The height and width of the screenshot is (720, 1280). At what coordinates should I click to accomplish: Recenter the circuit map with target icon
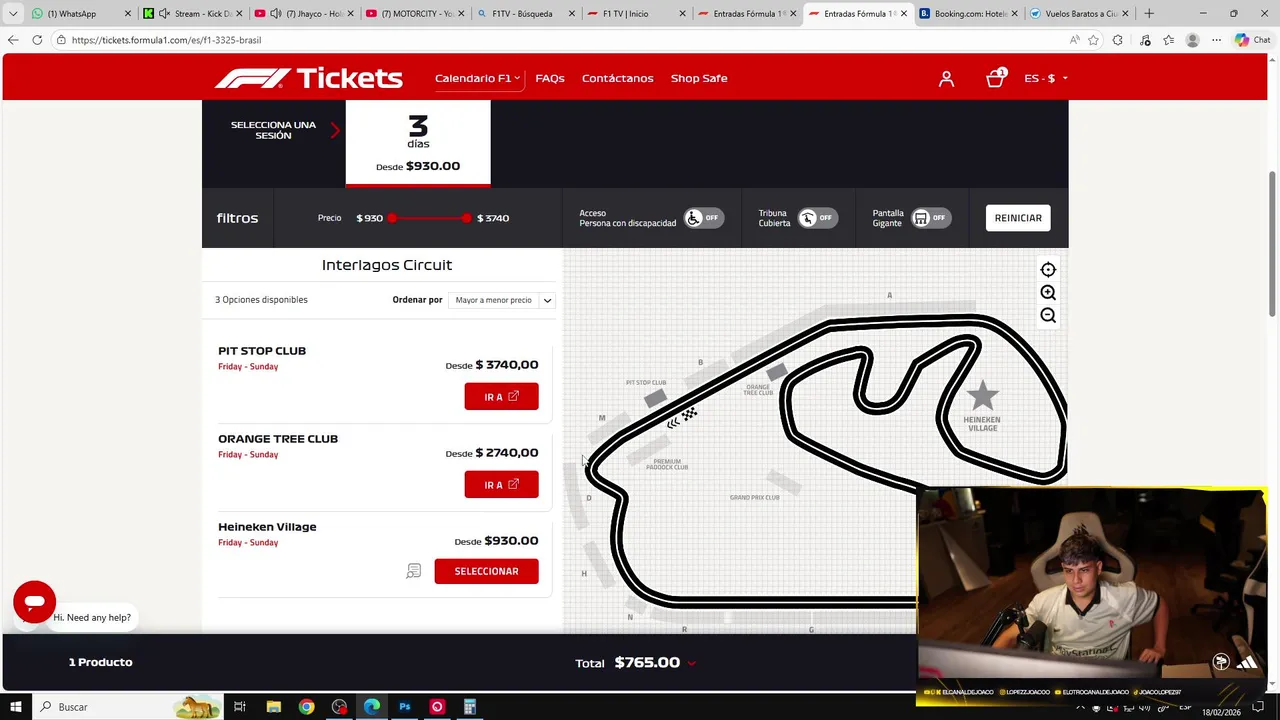(x=1048, y=270)
